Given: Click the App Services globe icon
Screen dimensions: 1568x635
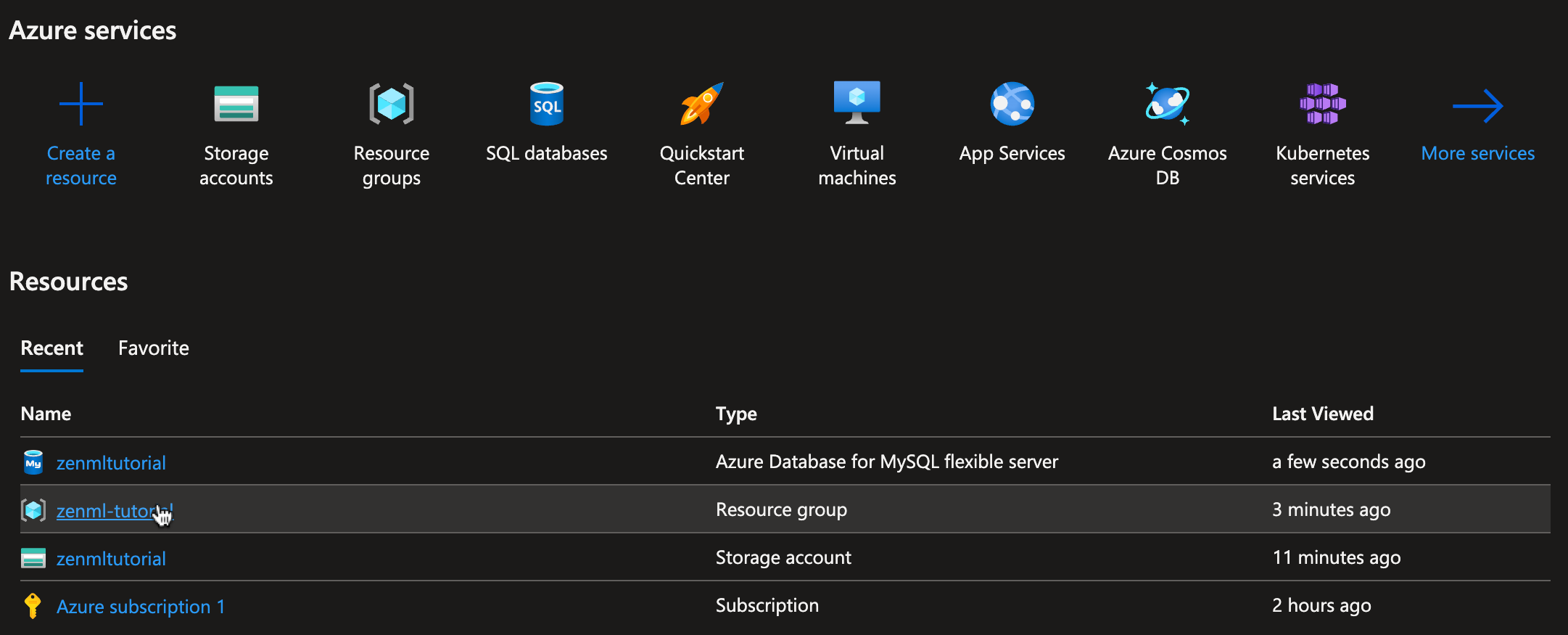Looking at the screenshot, I should 1012,104.
